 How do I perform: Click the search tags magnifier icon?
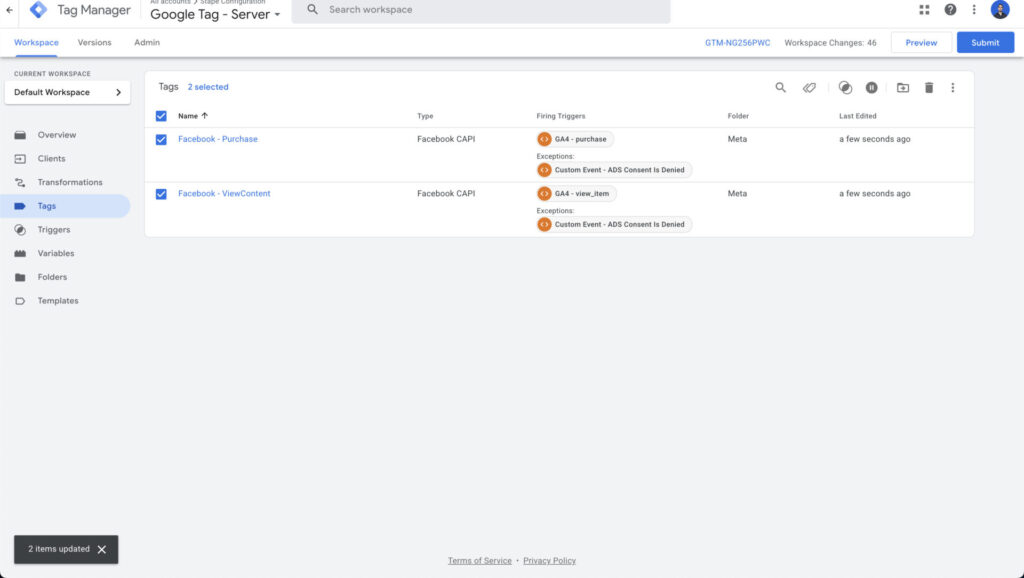click(781, 88)
